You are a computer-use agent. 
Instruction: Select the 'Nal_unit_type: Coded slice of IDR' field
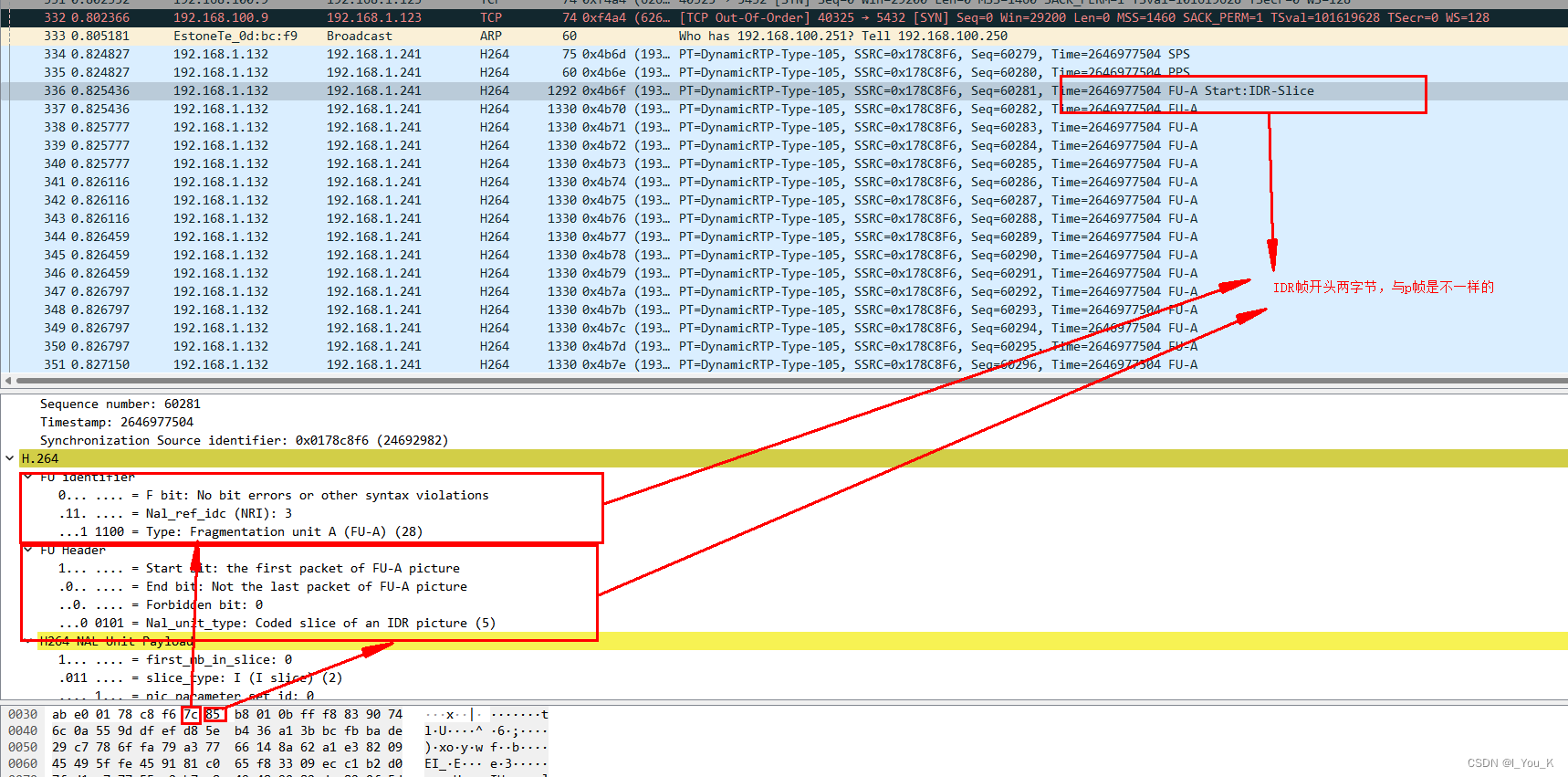[277, 623]
